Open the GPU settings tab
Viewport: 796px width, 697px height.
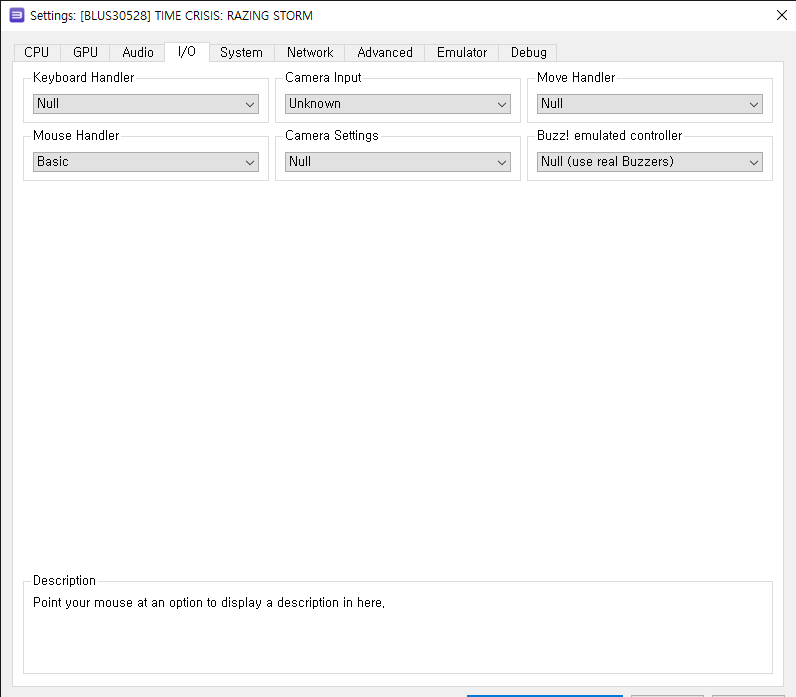point(85,53)
